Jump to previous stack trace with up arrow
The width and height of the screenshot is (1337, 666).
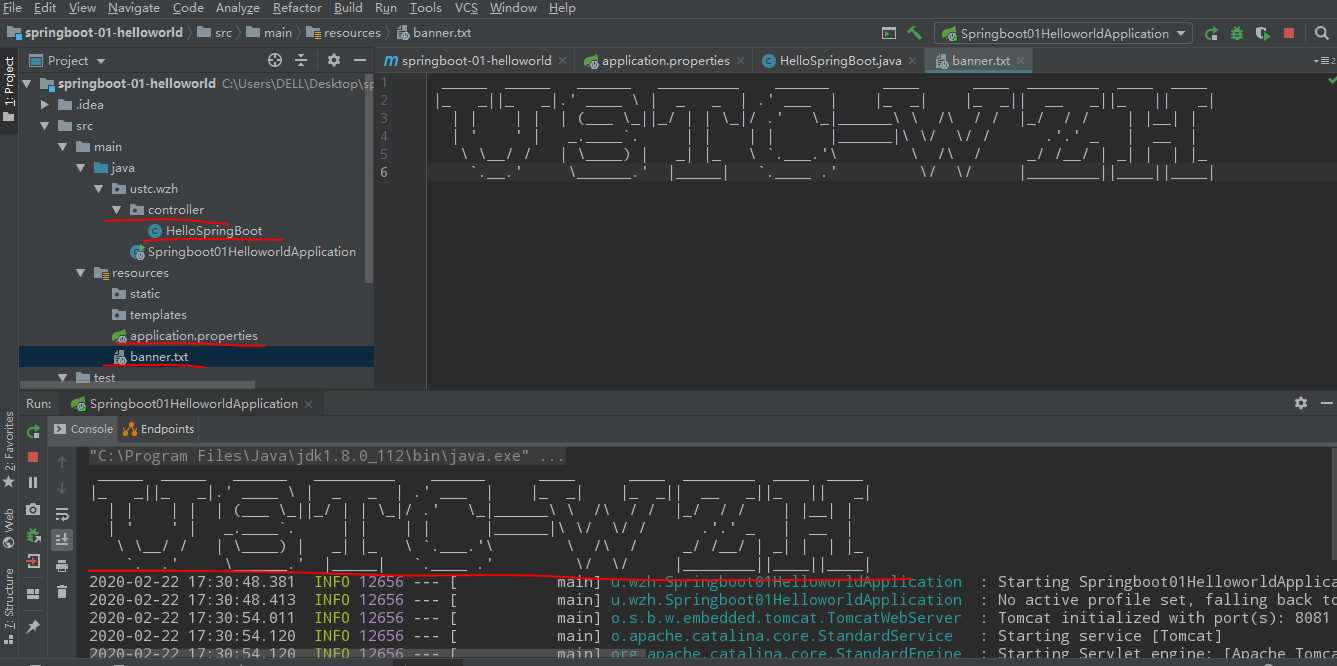click(x=62, y=462)
